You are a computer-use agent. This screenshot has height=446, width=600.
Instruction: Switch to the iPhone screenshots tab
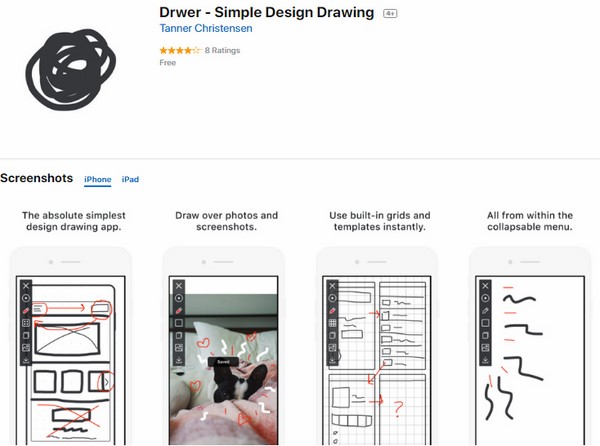point(98,179)
